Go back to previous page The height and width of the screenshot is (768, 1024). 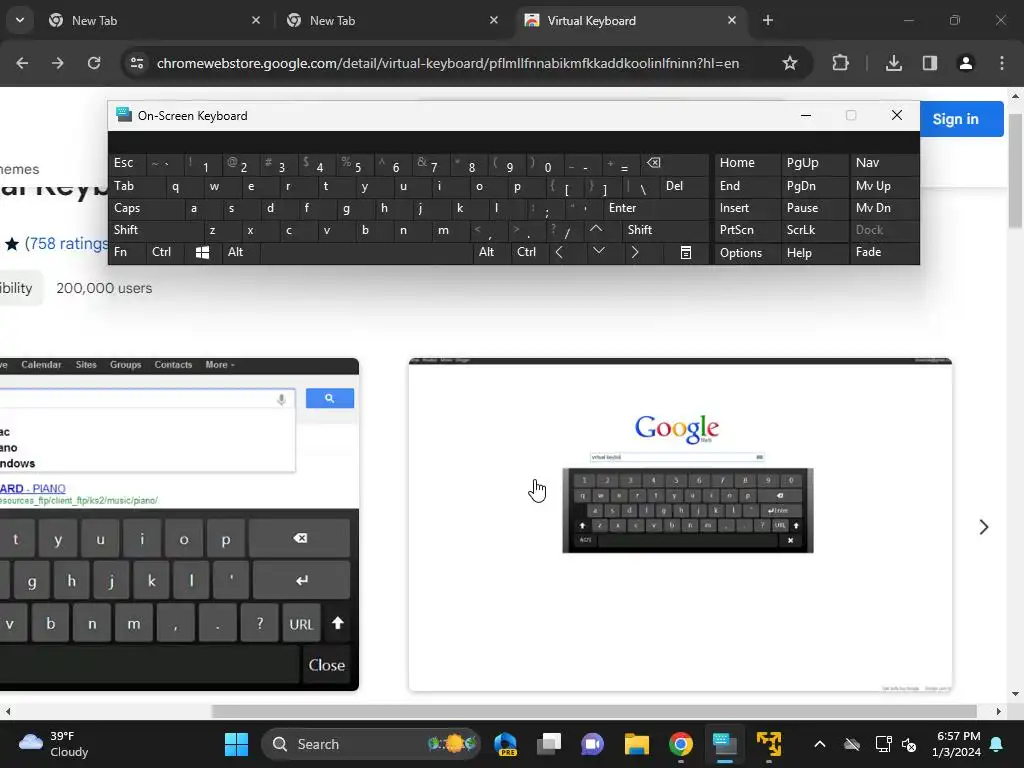[22, 63]
